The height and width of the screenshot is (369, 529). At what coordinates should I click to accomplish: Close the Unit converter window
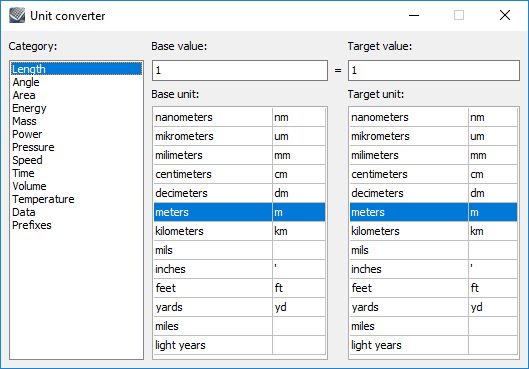505,15
